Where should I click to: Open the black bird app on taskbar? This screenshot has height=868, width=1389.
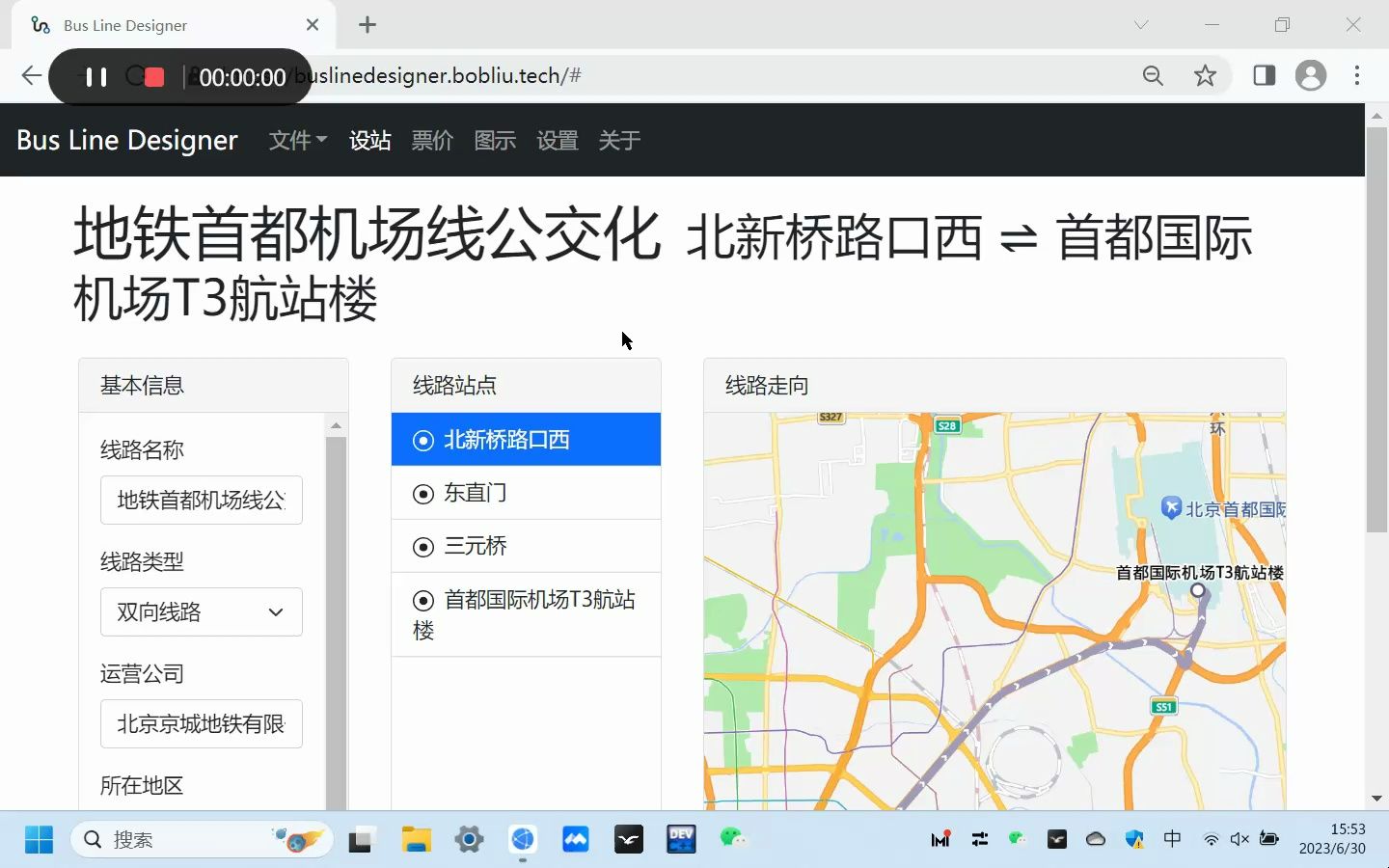(629, 839)
